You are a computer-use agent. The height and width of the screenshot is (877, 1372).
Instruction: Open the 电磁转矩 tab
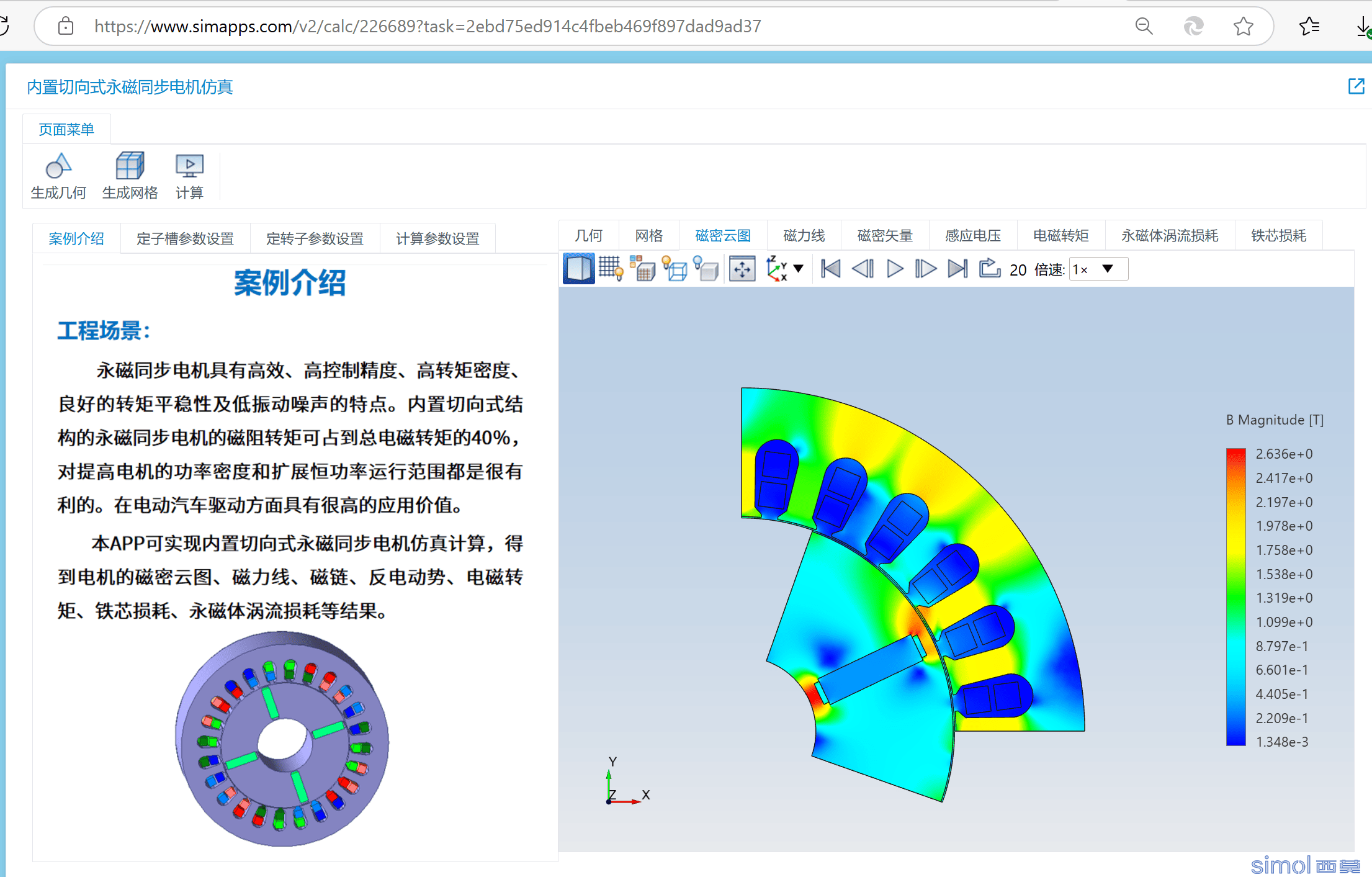[1061, 236]
